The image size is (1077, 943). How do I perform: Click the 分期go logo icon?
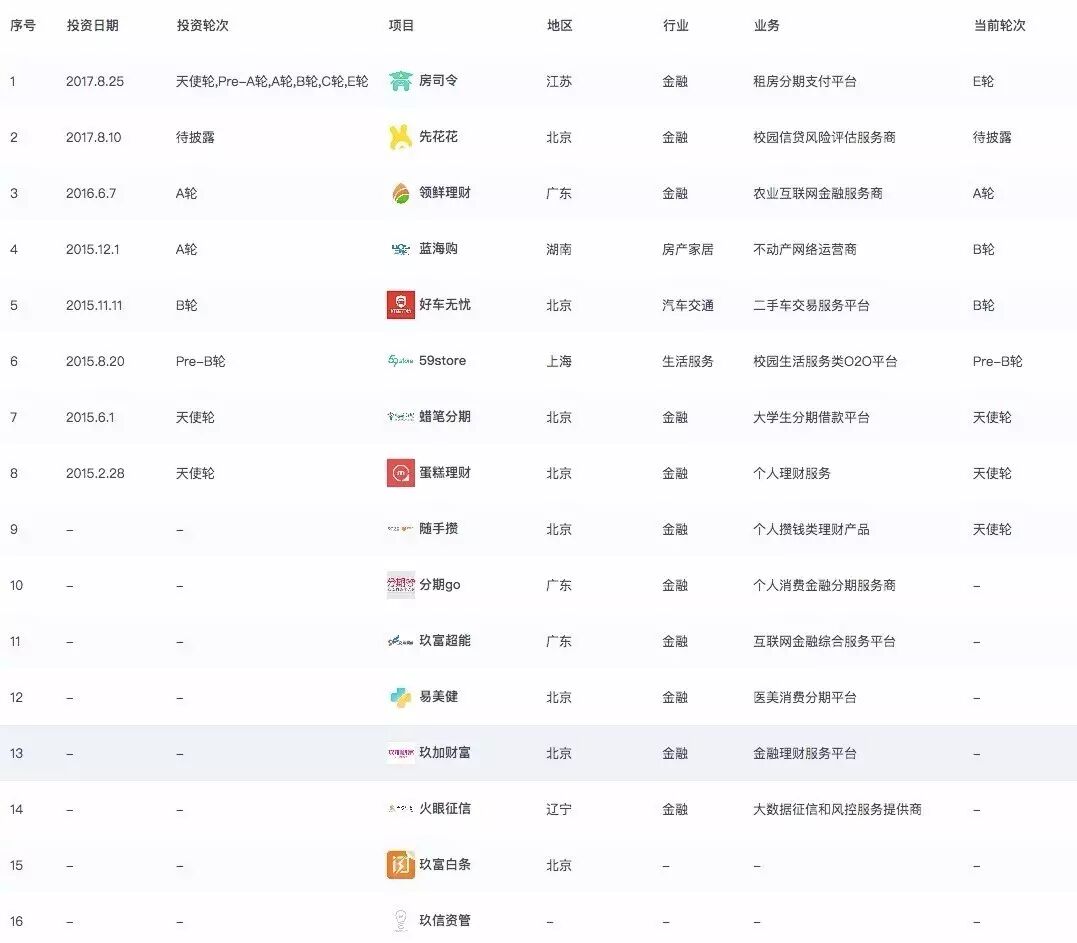400,585
